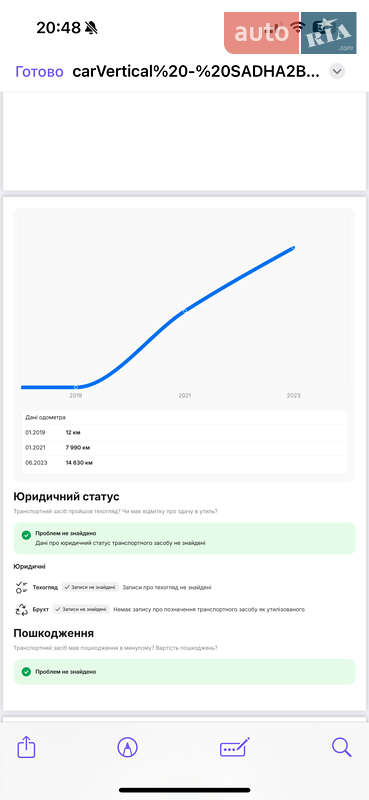This screenshot has width=369, height=800.
Task: Tap the green check in Пошкодження banner
Action: coord(27,671)
